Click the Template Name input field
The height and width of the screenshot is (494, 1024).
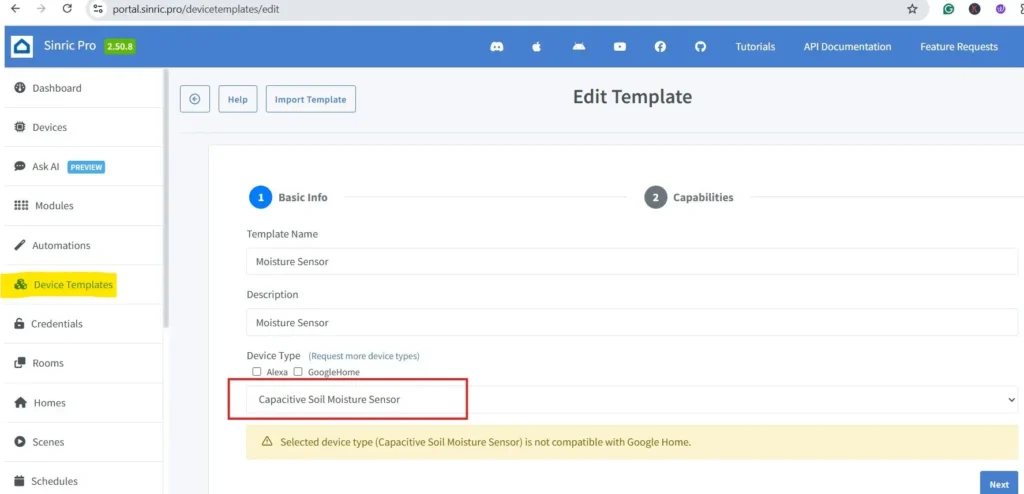pyautogui.click(x=632, y=261)
